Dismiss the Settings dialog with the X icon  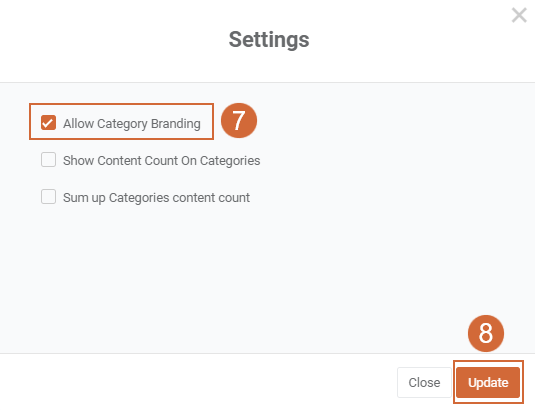519,15
